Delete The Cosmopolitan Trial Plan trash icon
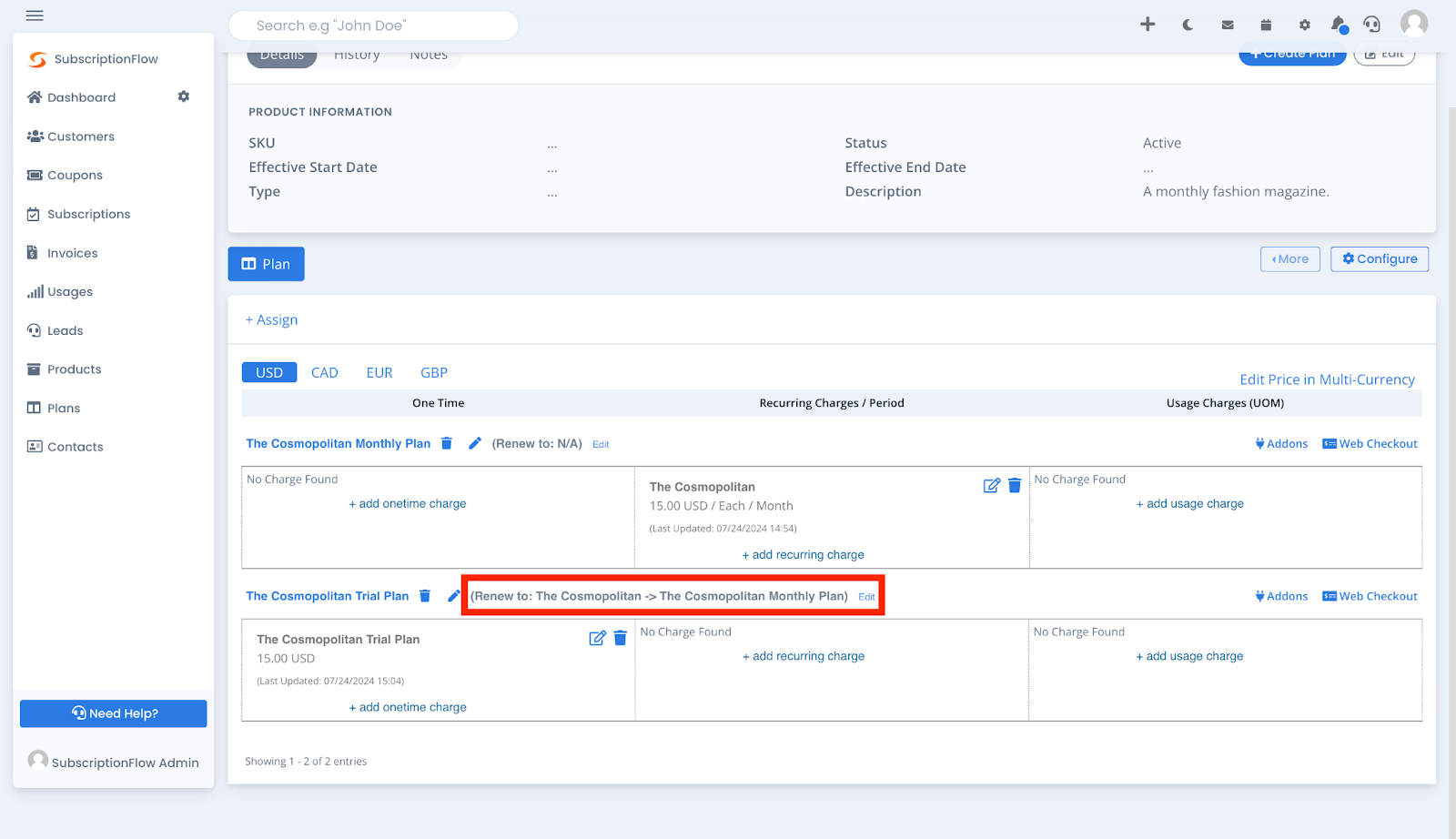Image resolution: width=1456 pixels, height=839 pixels. 425,596
